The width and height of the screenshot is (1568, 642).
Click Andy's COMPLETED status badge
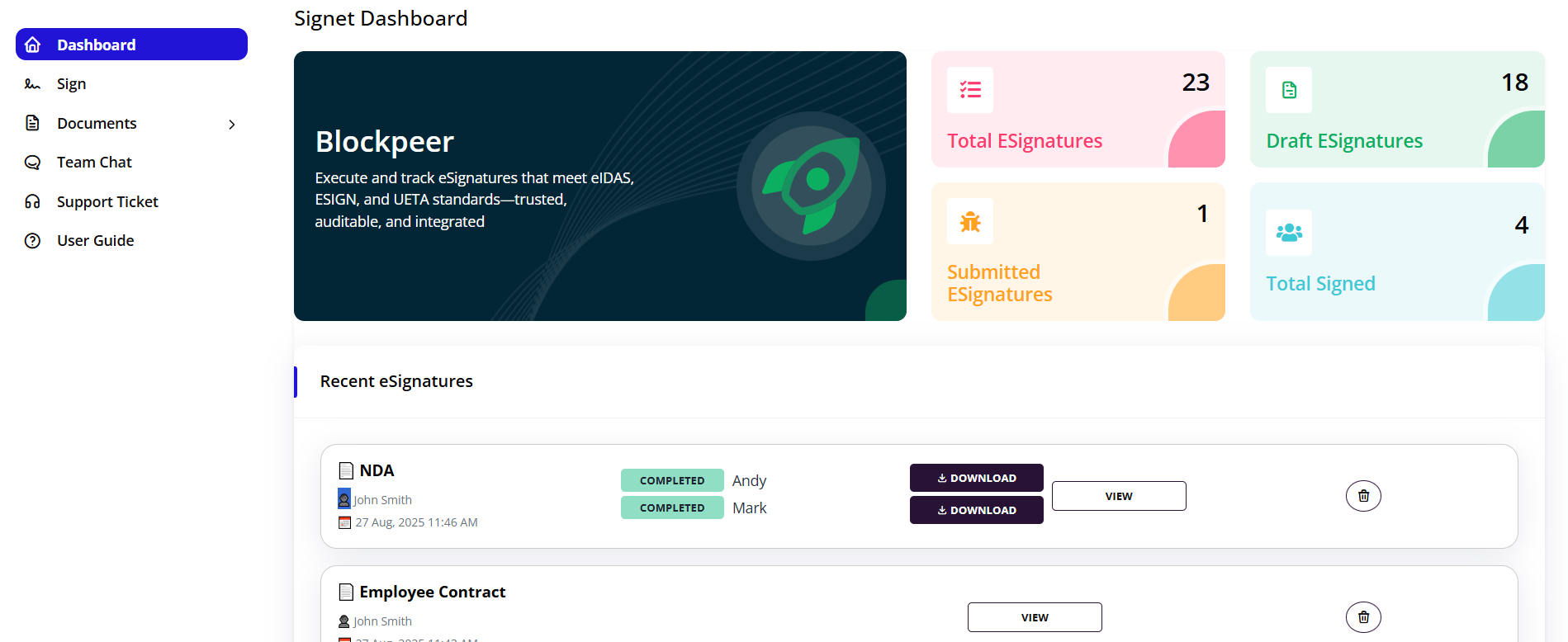tap(671, 479)
